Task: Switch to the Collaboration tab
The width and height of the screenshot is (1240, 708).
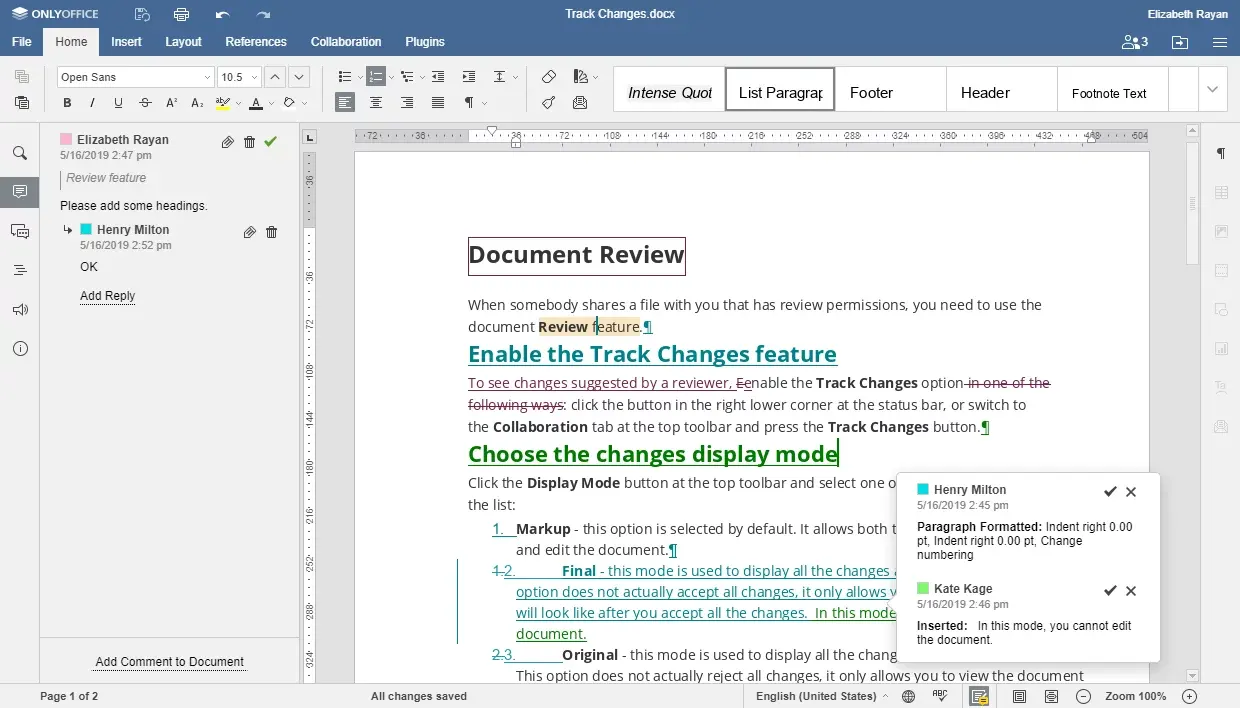Action: click(x=346, y=42)
